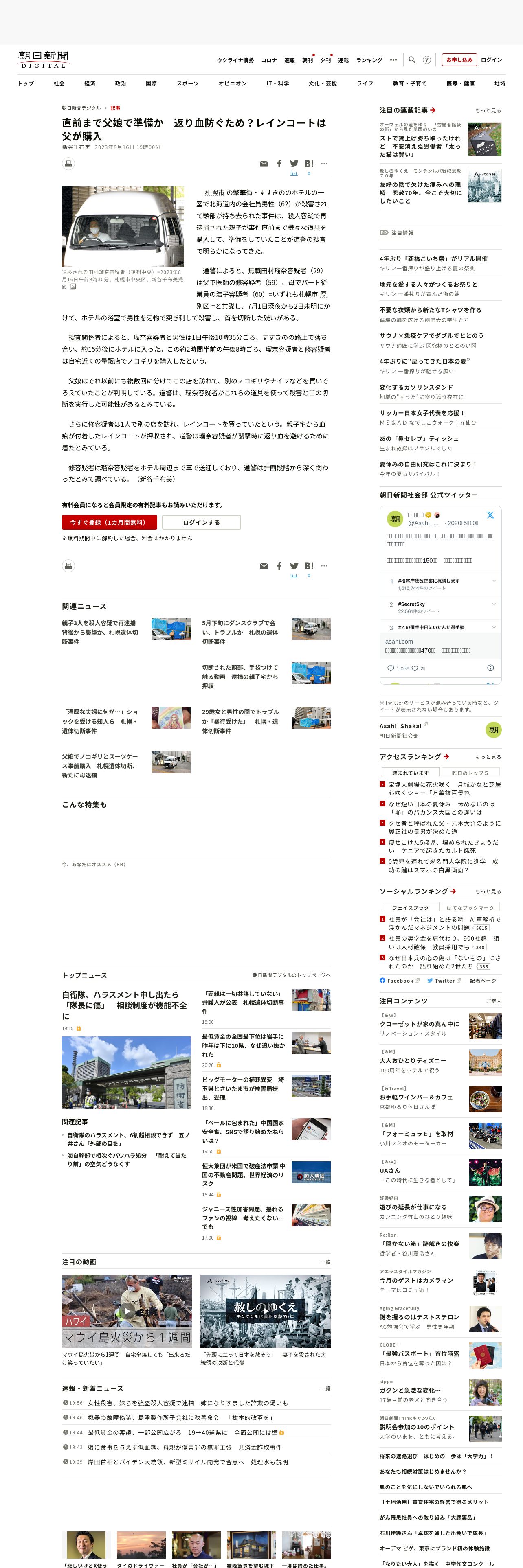
Task: Click もっと見る beside 注目の連載記事
Action: 488,110
